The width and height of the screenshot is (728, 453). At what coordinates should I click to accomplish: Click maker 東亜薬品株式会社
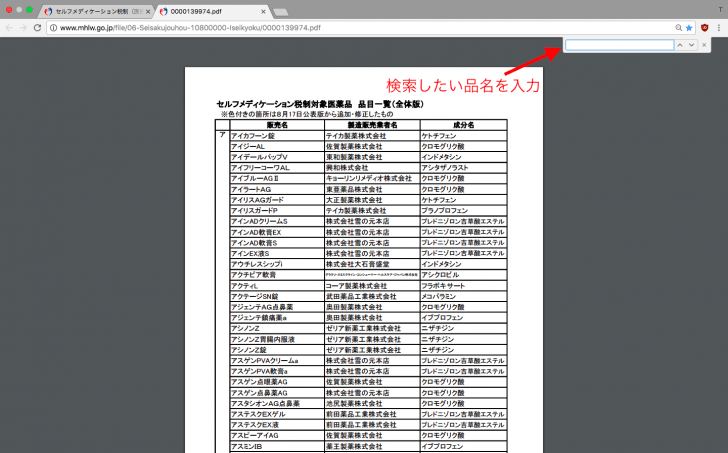pos(354,189)
